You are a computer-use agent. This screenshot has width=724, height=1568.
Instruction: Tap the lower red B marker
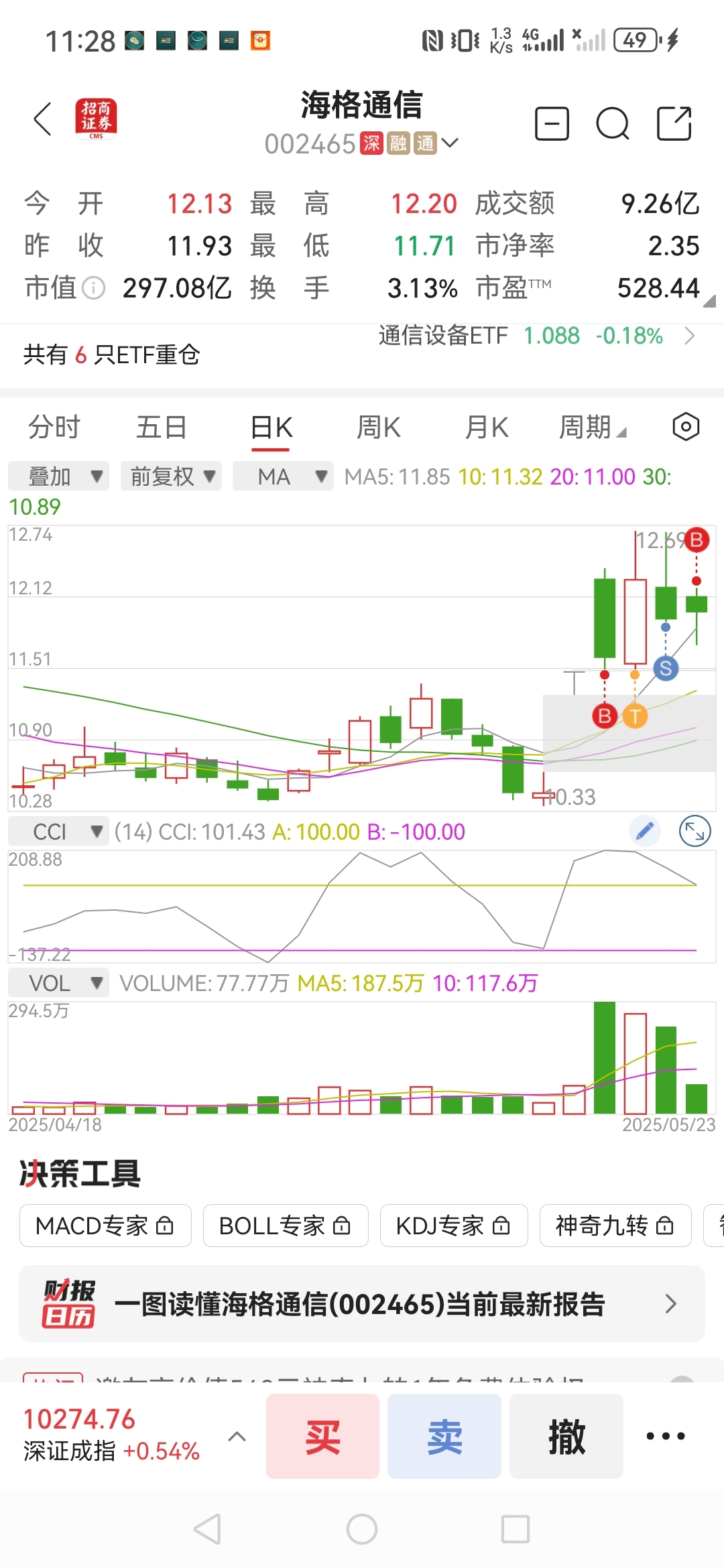(605, 716)
